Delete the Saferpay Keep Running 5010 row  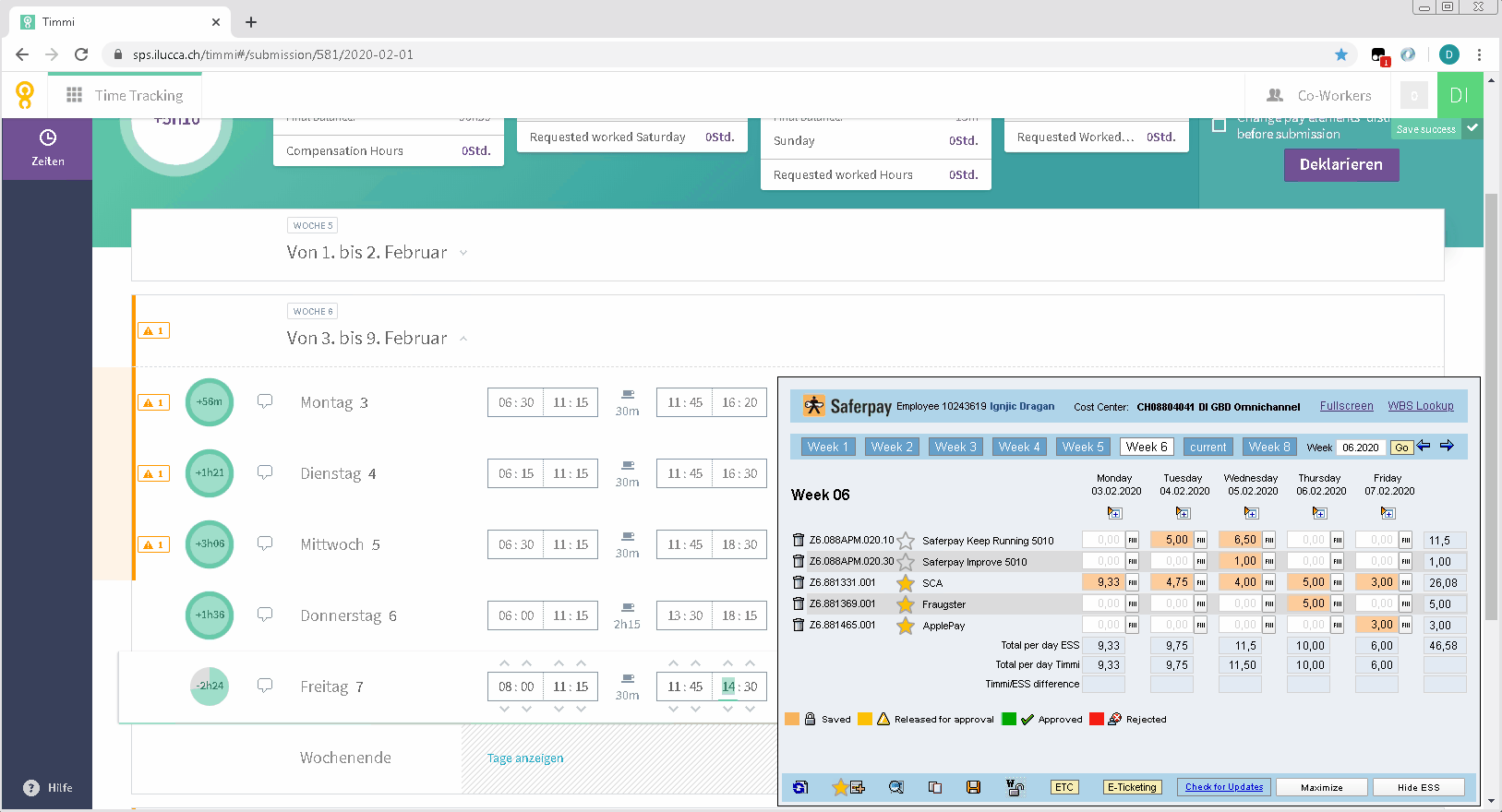(799, 540)
